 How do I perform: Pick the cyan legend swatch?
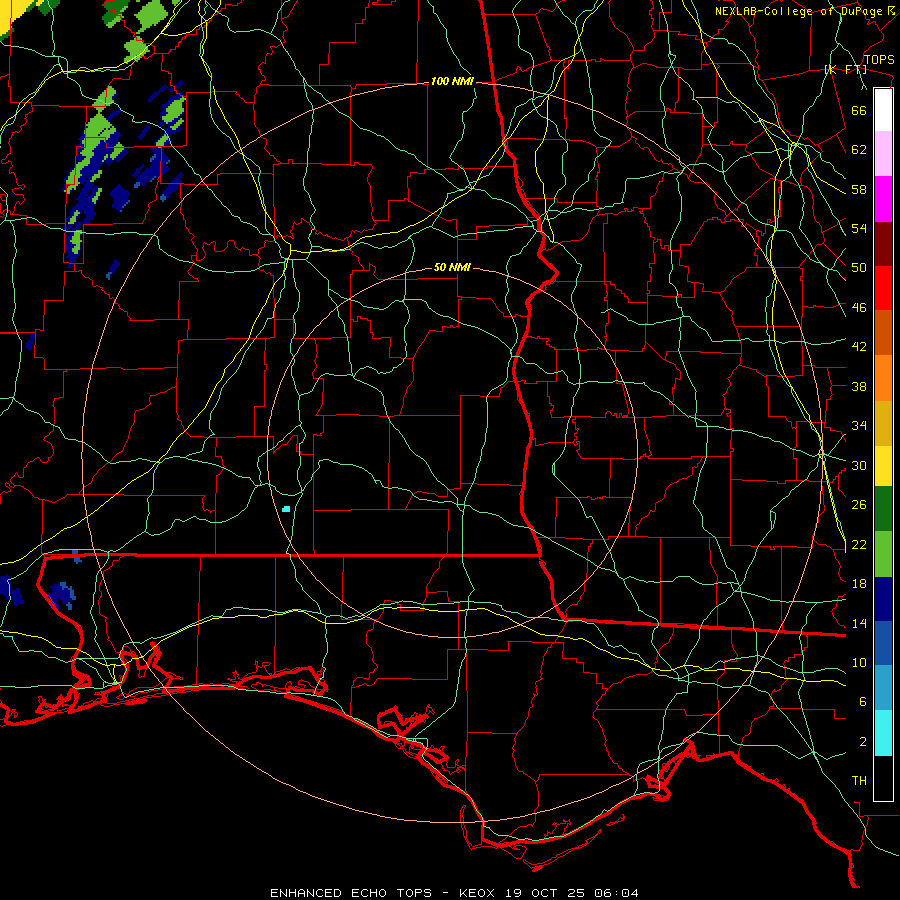click(x=883, y=733)
